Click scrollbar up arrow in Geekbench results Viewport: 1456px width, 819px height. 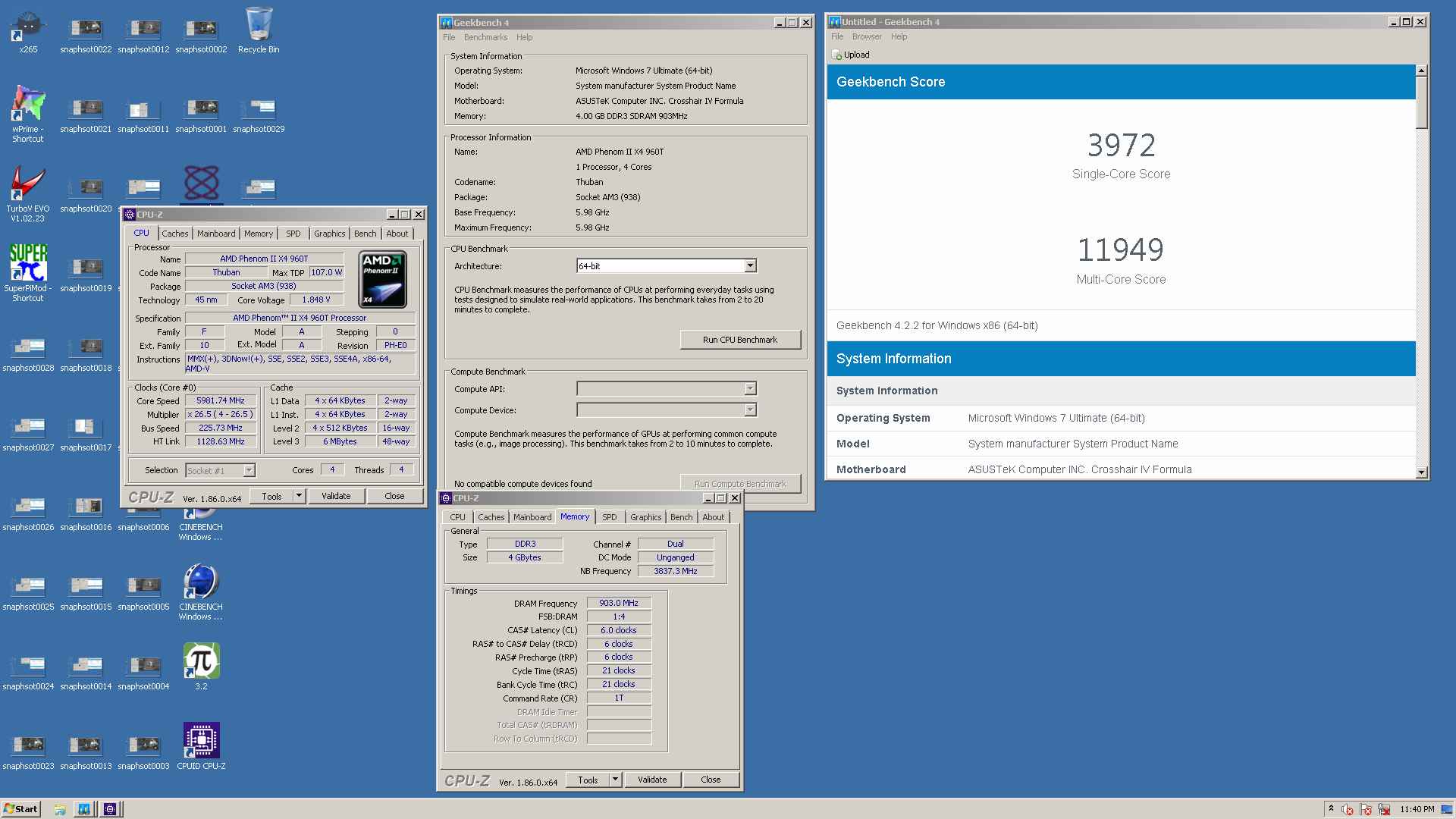point(1422,71)
